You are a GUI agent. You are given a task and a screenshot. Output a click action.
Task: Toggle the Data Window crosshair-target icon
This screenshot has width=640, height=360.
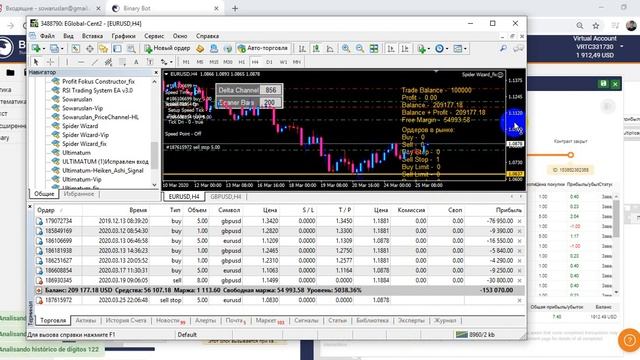pyautogui.click(x=89, y=49)
